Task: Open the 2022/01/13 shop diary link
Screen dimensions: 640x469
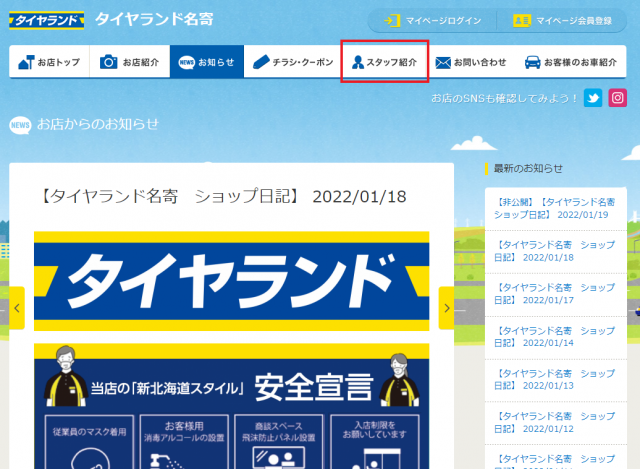Action: tap(555, 379)
